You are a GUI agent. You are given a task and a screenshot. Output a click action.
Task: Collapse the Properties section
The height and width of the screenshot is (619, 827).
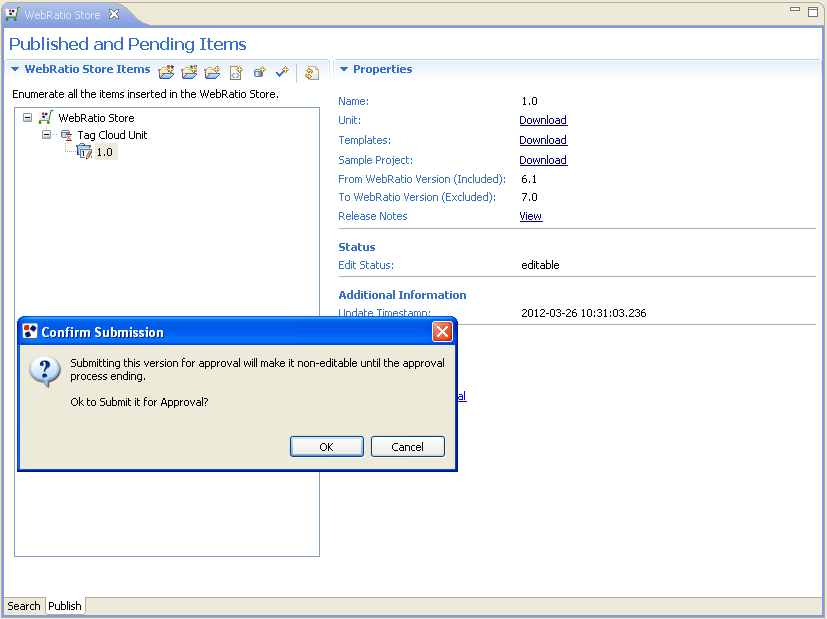(344, 69)
